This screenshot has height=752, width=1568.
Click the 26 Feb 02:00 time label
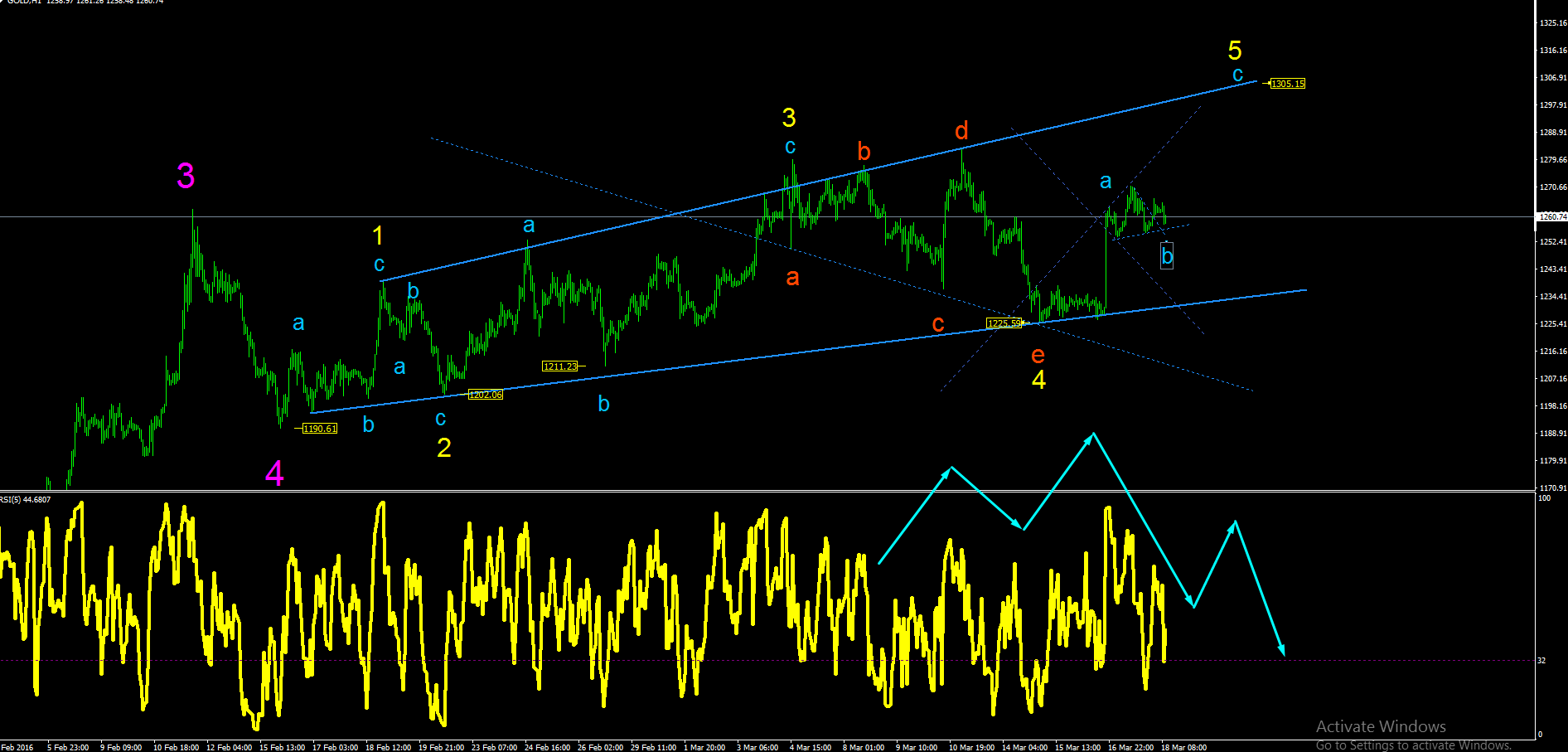point(600,748)
